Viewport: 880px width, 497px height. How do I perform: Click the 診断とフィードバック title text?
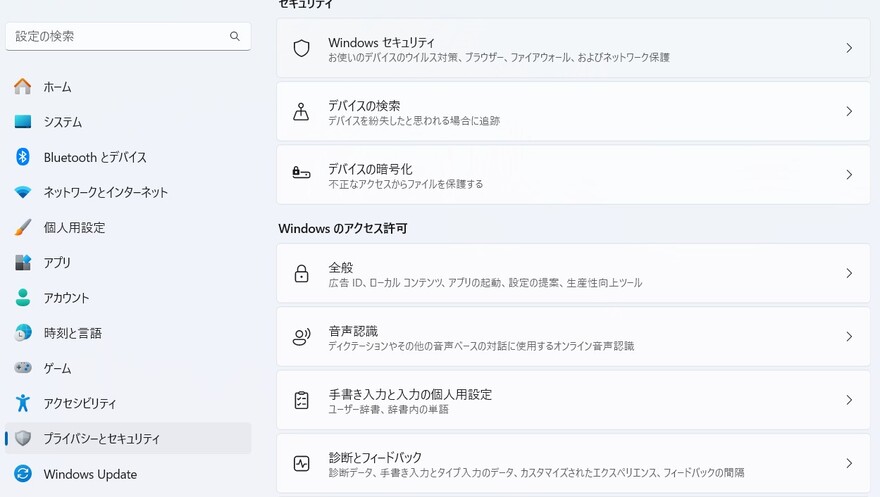click(375, 457)
